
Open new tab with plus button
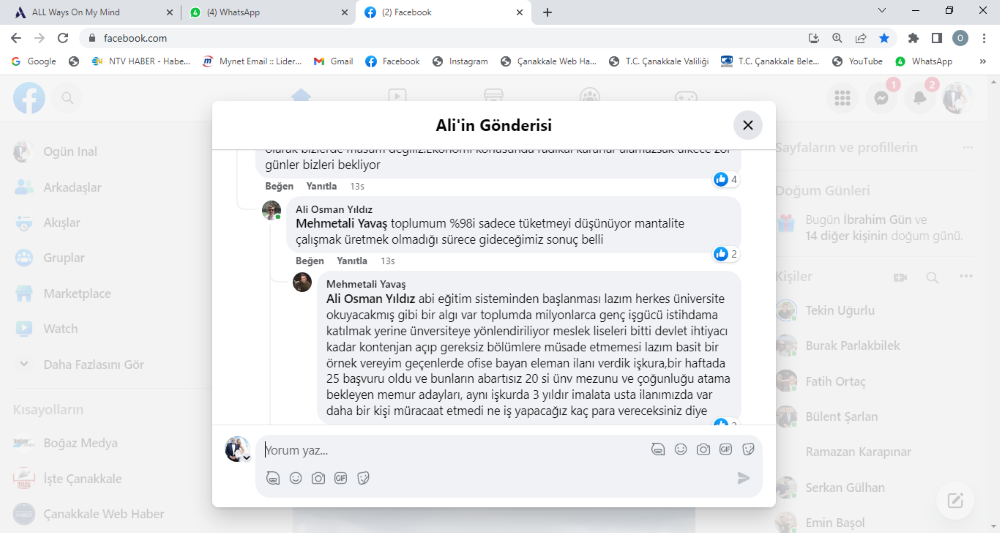point(547,12)
